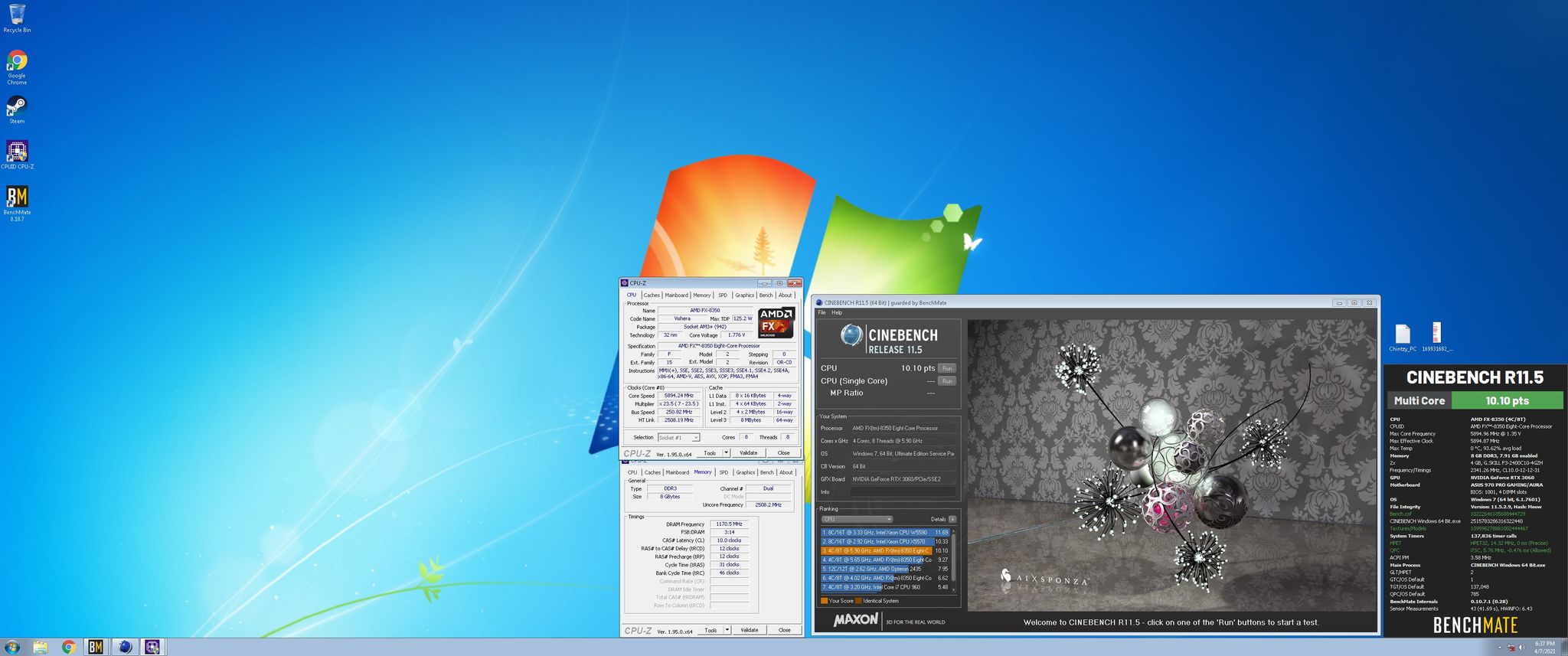Viewport: 1568px width, 656px height.
Task: Click the Cinebench globe logo
Action: pos(851,336)
